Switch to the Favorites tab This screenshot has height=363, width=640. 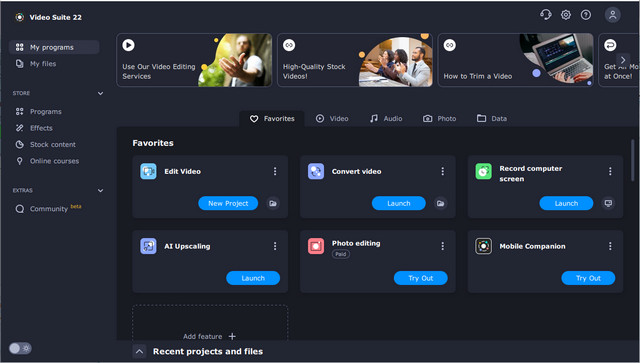pos(272,119)
